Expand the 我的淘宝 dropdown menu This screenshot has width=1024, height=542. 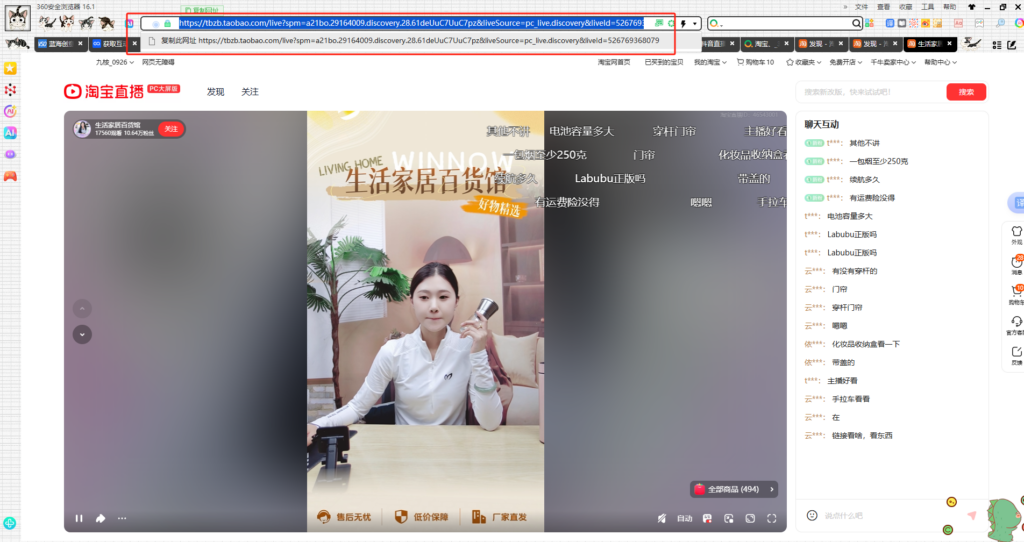[708, 62]
